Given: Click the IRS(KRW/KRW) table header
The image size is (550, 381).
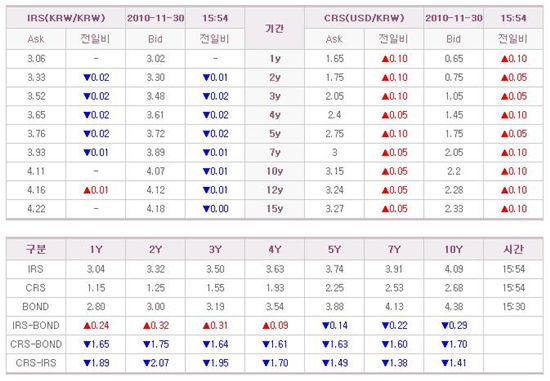Looking at the screenshot, I should tap(66, 18).
